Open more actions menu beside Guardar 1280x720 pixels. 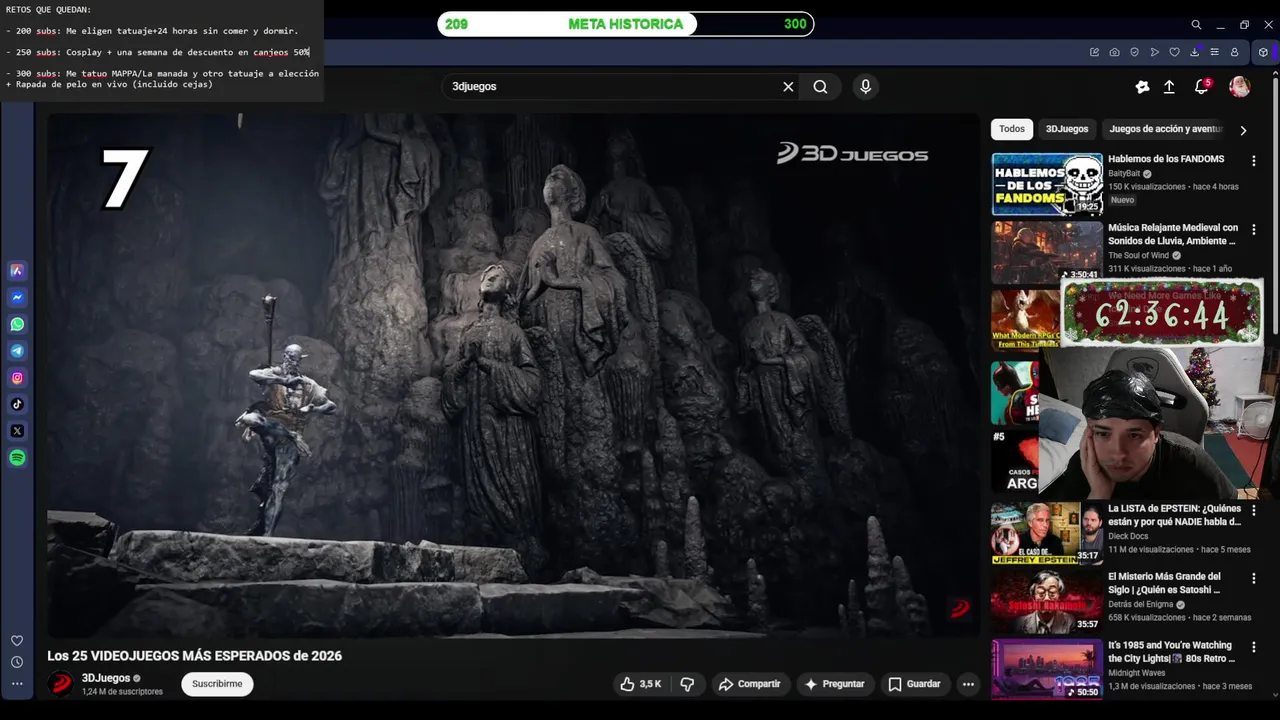(968, 684)
